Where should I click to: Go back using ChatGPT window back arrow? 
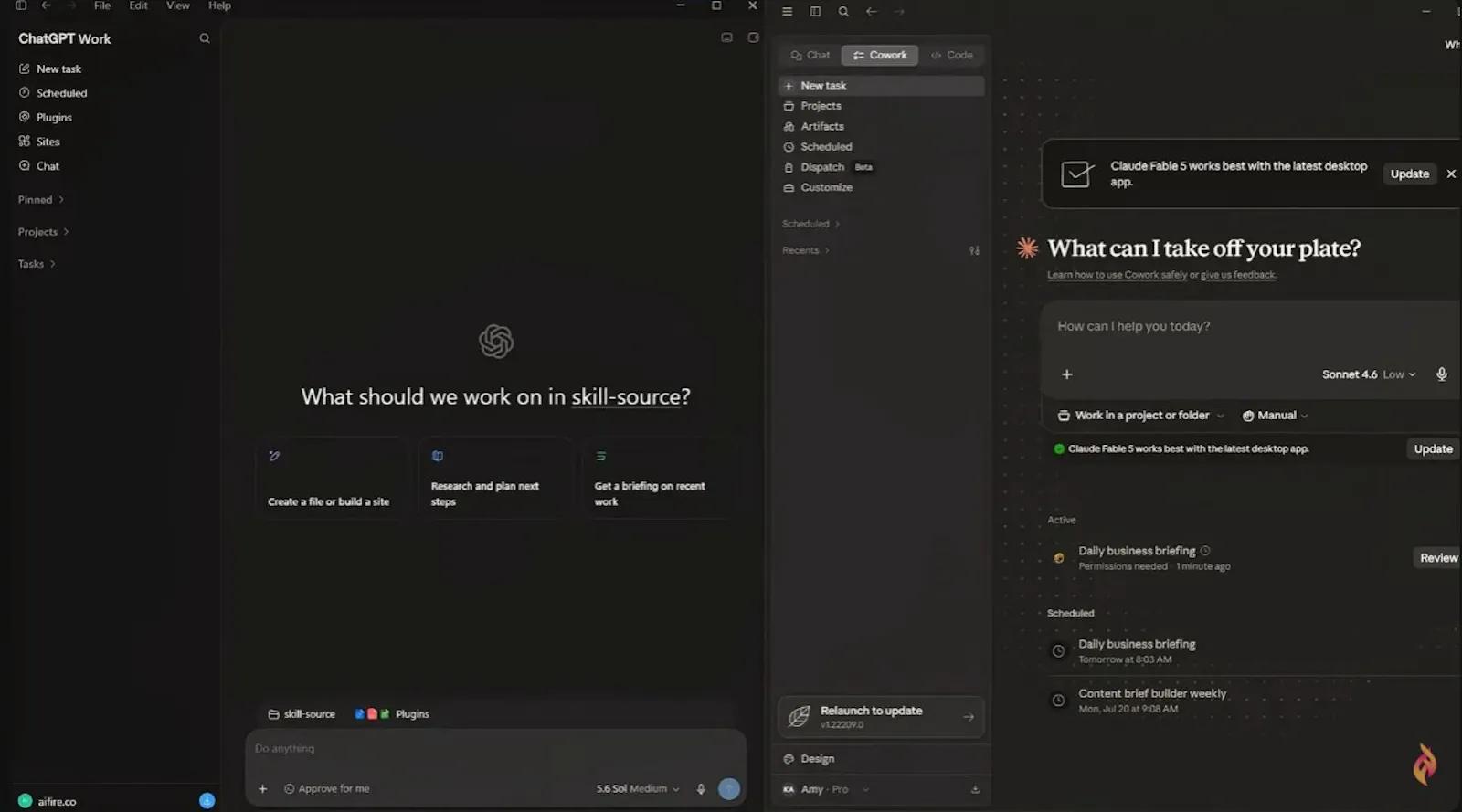(46, 5)
